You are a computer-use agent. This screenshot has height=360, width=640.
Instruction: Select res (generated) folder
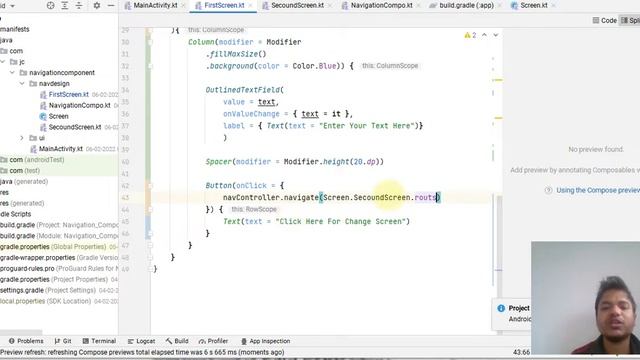(x=22, y=203)
